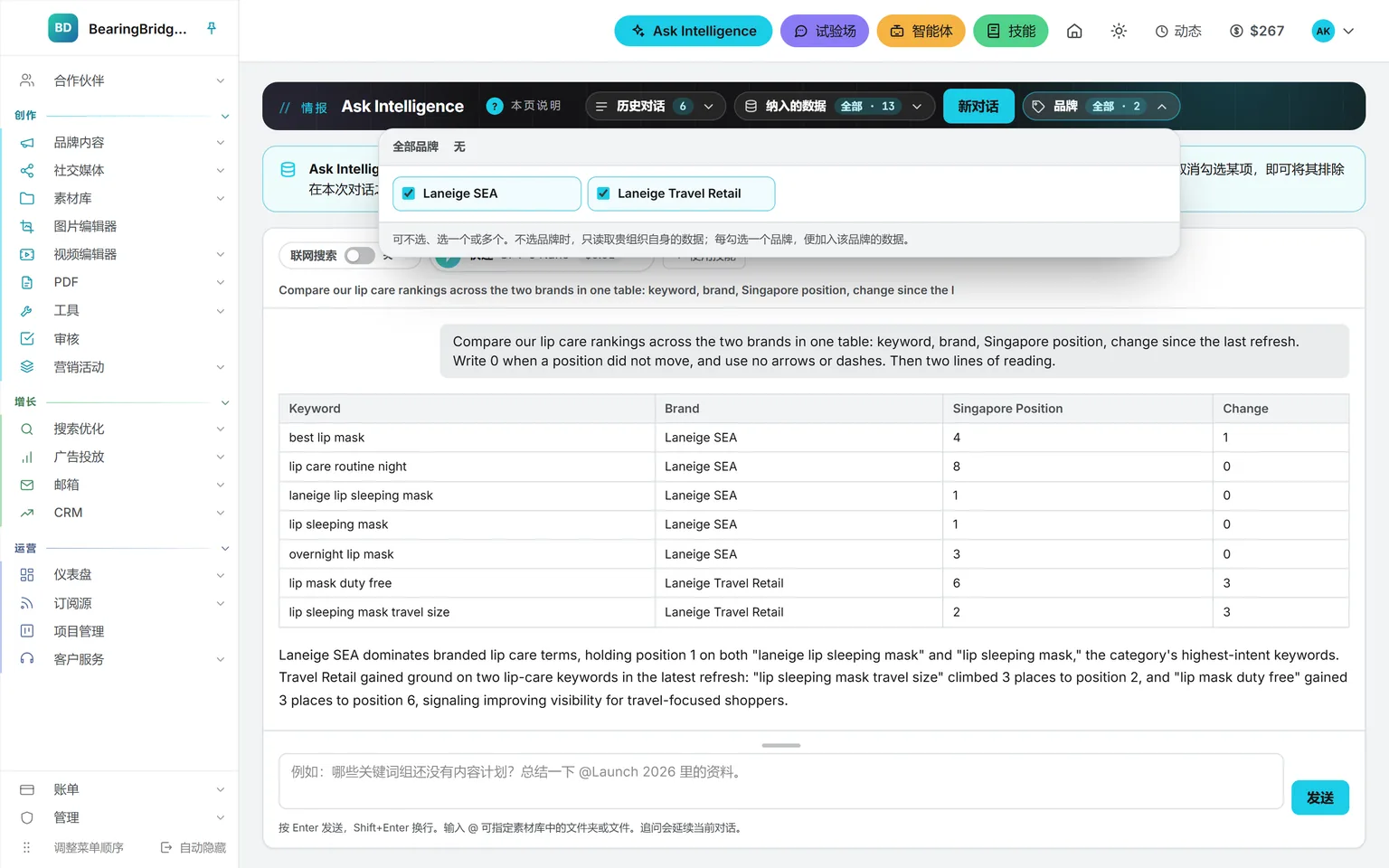
Task: Open the 试验场 tab
Action: pyautogui.click(x=825, y=31)
